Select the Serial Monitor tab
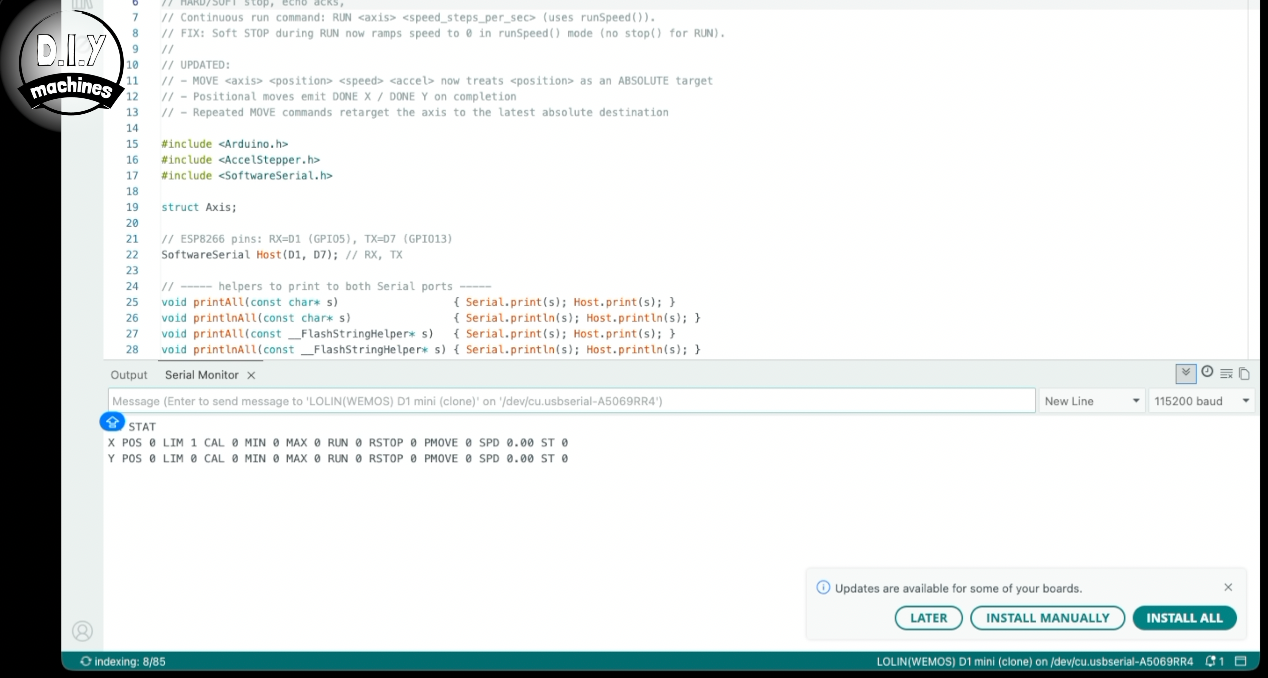Screen dimensions: 1268x678 [202, 375]
